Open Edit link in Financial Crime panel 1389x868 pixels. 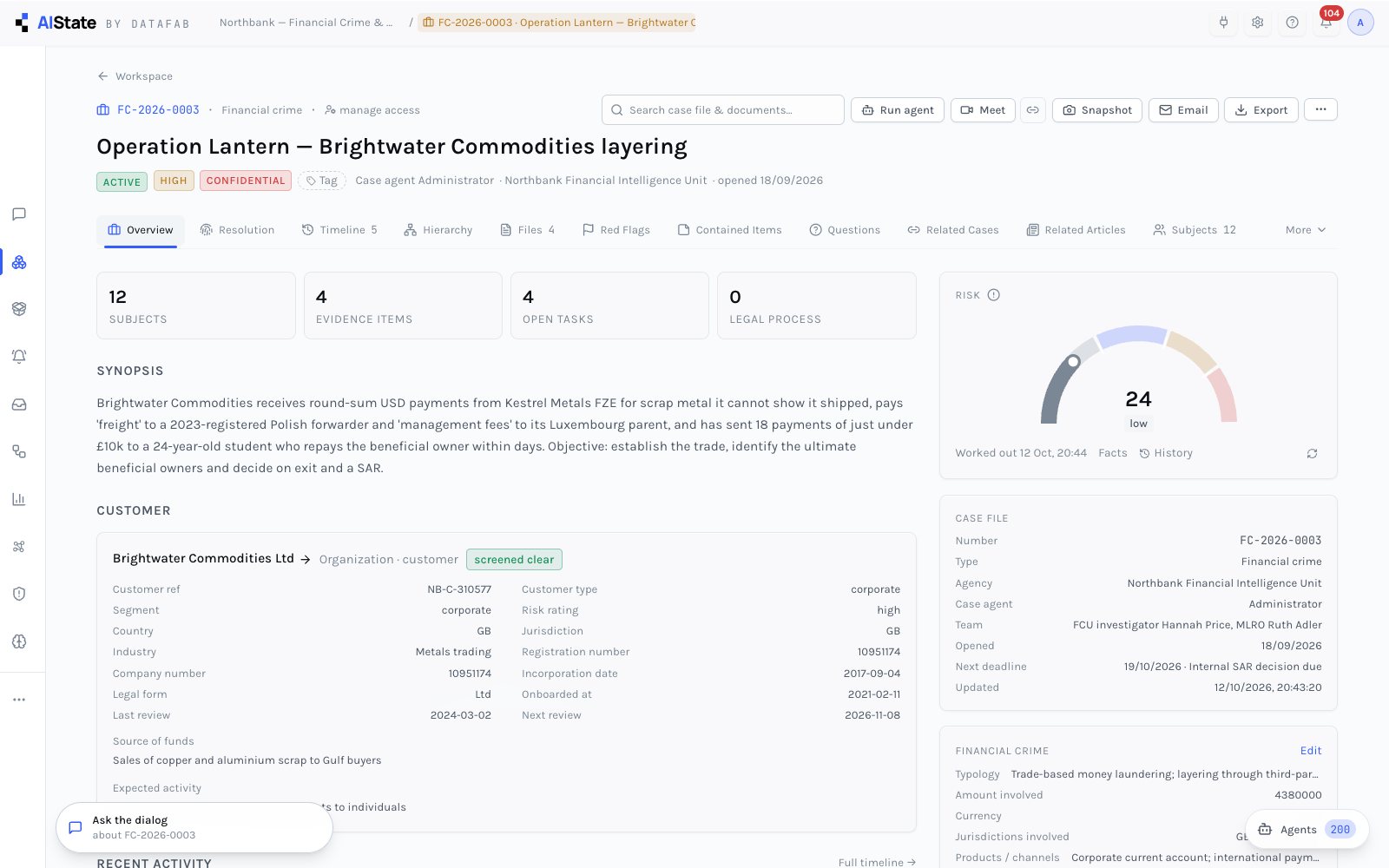tap(1311, 751)
